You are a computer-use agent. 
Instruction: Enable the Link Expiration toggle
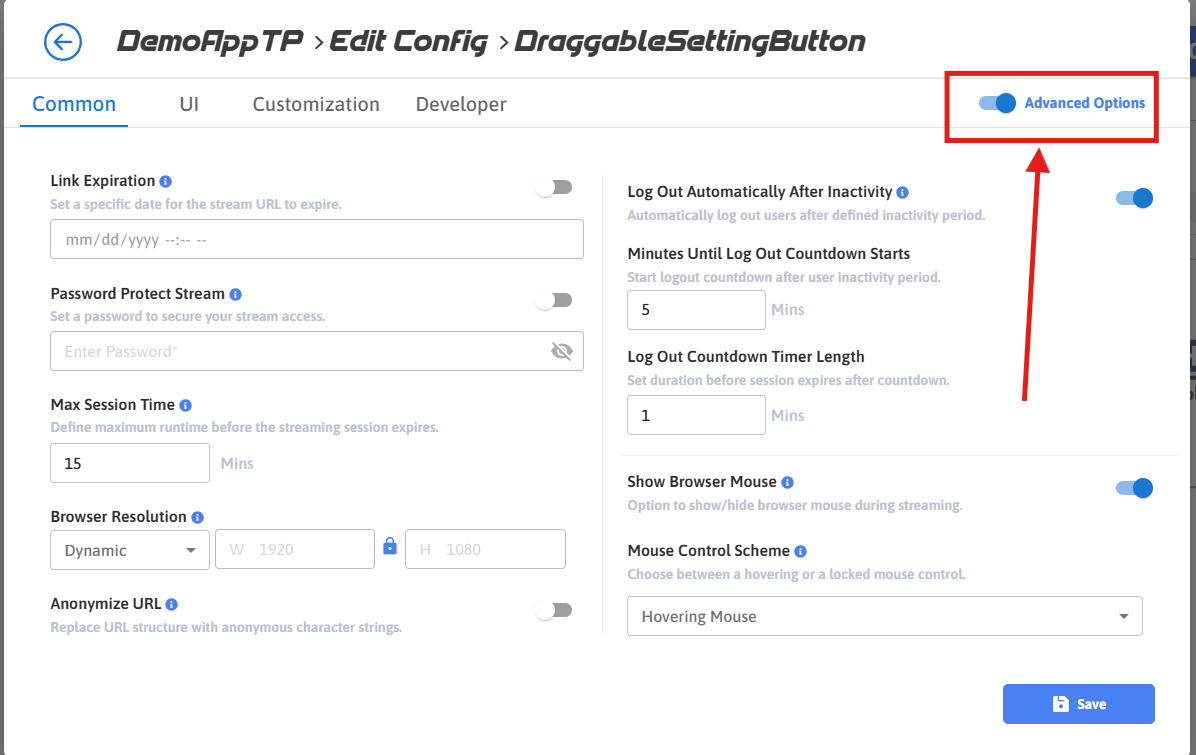point(554,187)
